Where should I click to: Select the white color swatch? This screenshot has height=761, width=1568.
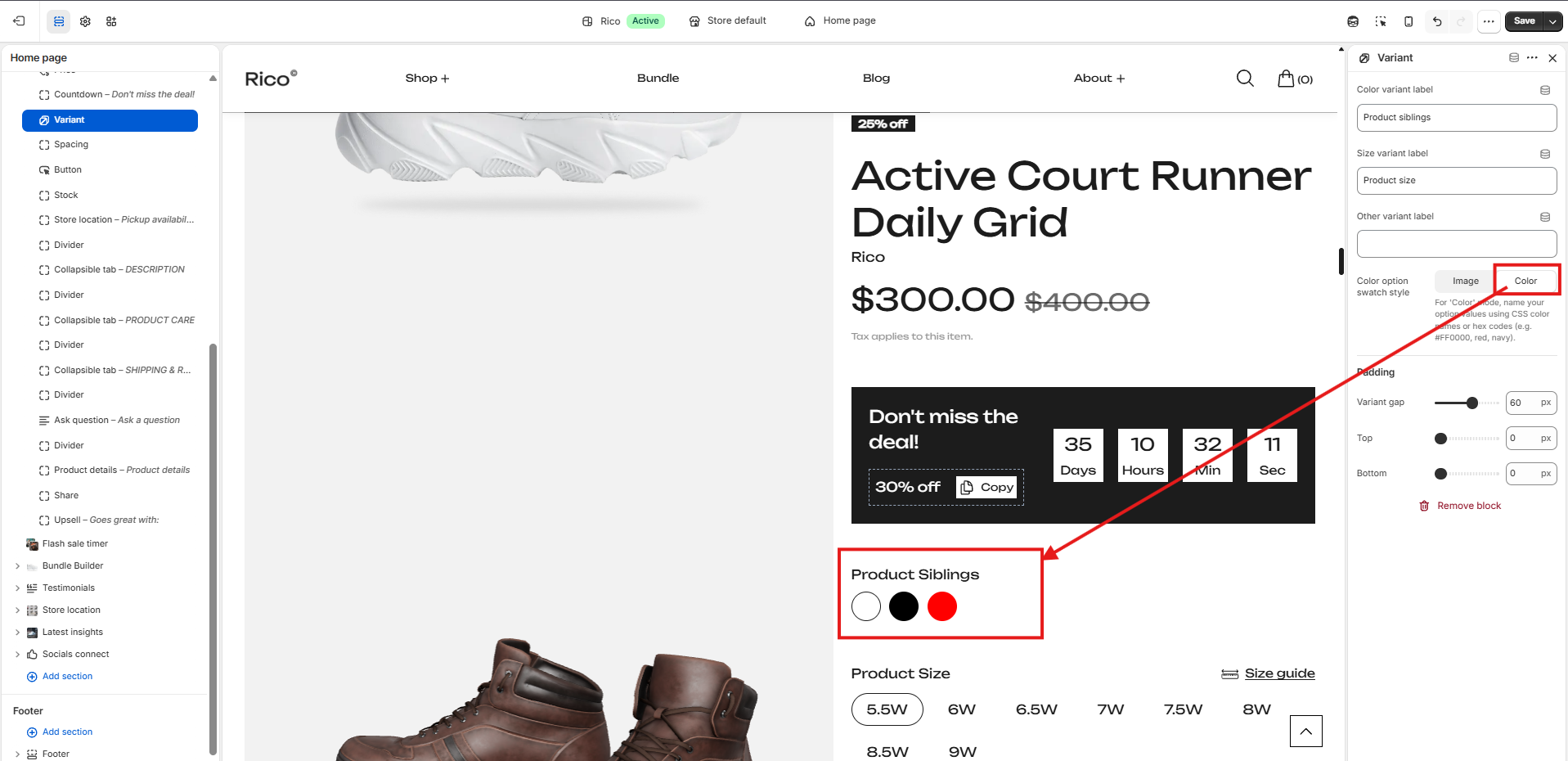[x=865, y=606]
